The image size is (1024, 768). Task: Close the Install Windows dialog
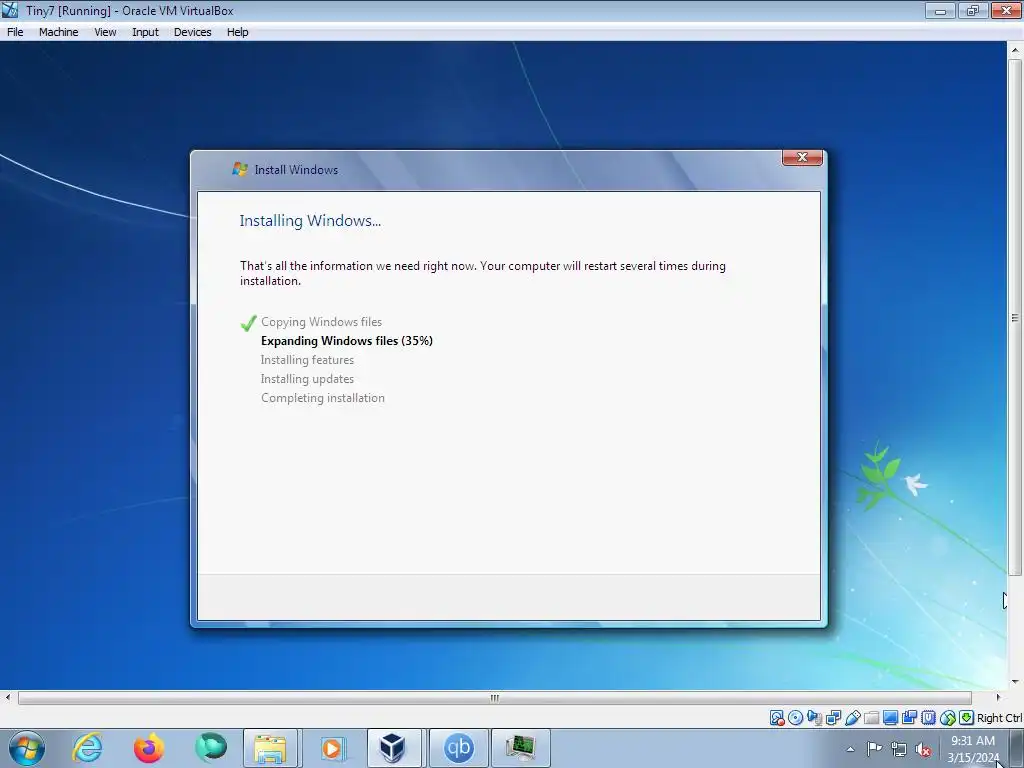[803, 157]
